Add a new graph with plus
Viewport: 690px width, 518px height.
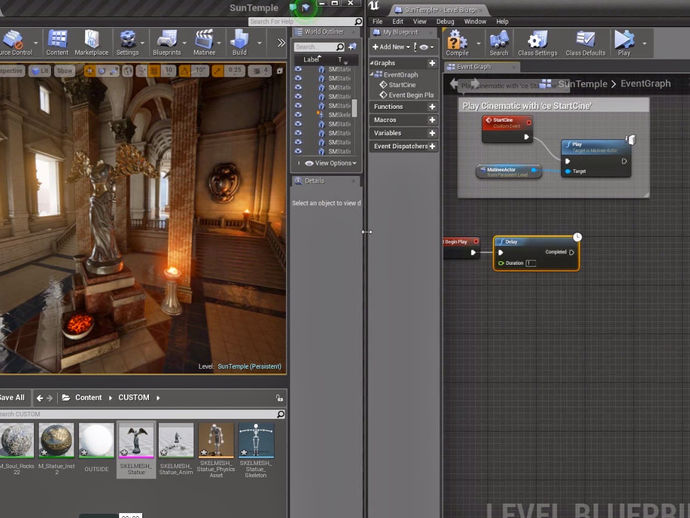click(432, 63)
